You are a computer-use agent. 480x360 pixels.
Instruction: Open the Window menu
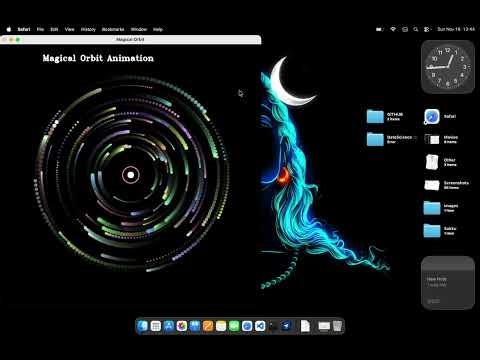pyautogui.click(x=139, y=29)
